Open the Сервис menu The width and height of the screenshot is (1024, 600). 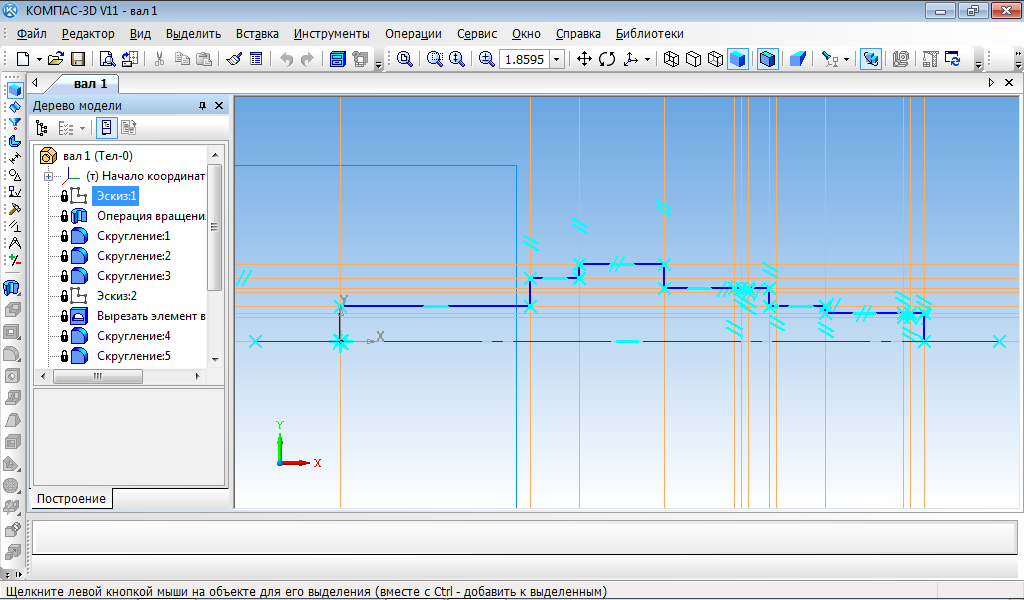point(477,34)
